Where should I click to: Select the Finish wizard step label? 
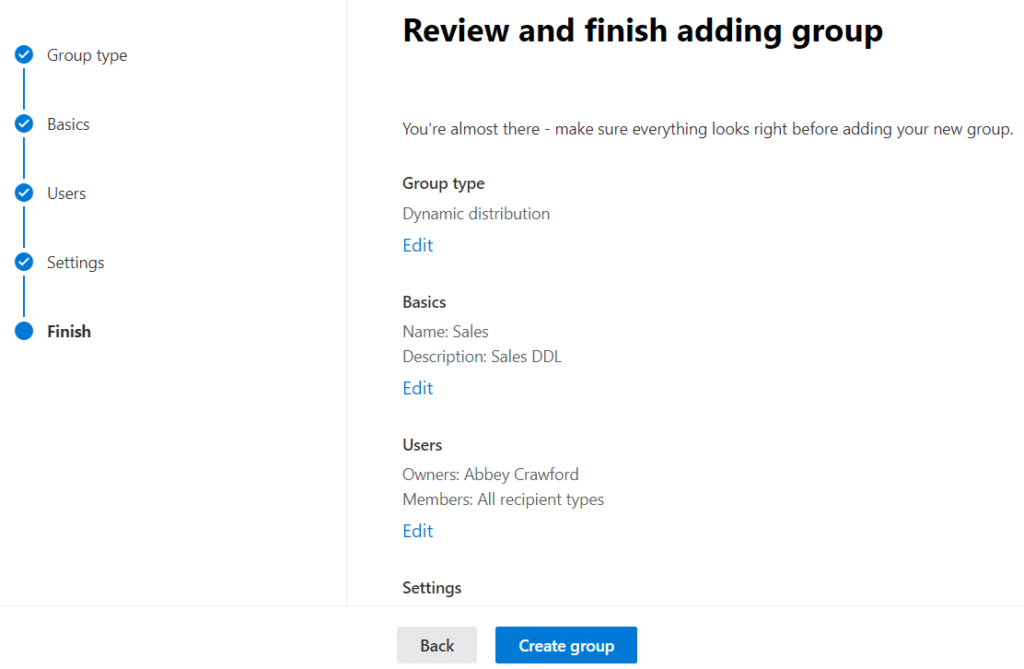69,331
